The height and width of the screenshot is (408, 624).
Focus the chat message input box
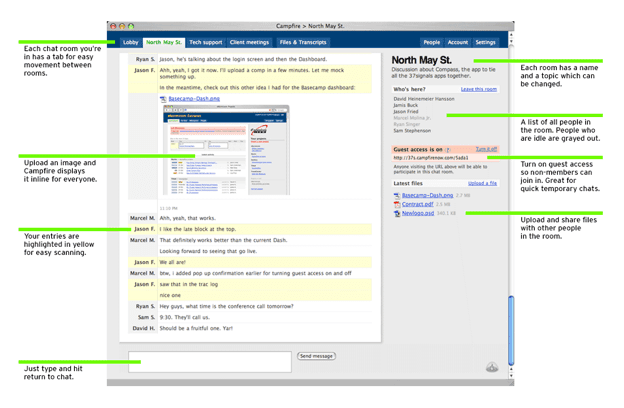(x=210, y=362)
